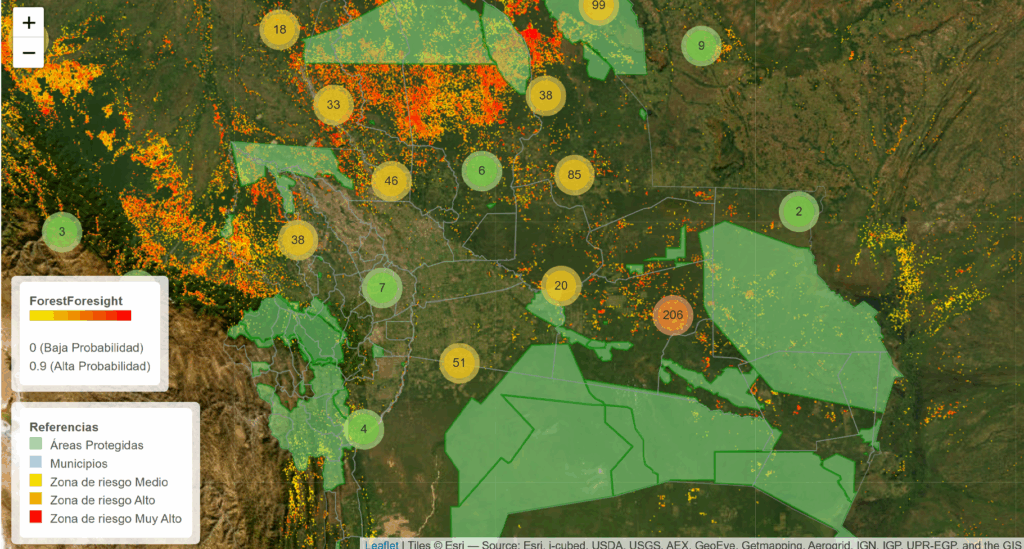Click the green cluster marker labeled 4
This screenshot has height=549, width=1024.
tap(364, 429)
